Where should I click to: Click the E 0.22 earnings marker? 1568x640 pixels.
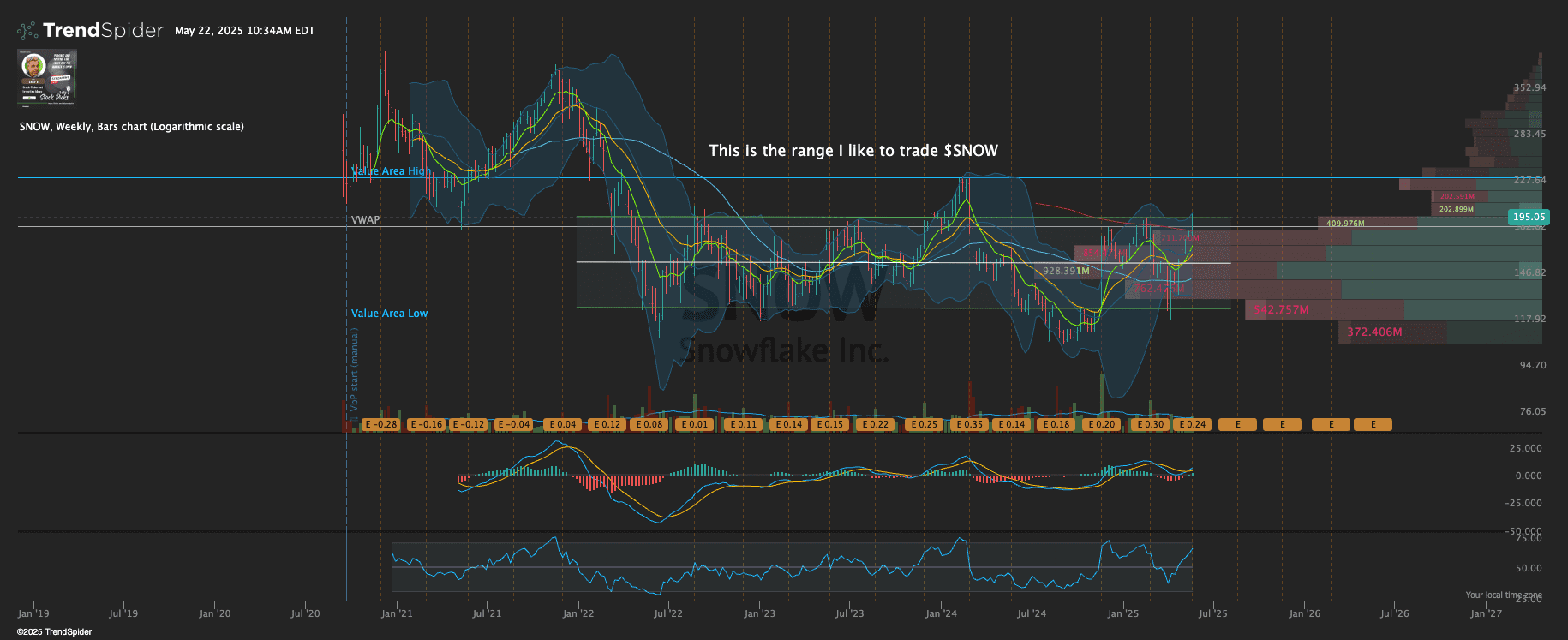[x=876, y=424]
